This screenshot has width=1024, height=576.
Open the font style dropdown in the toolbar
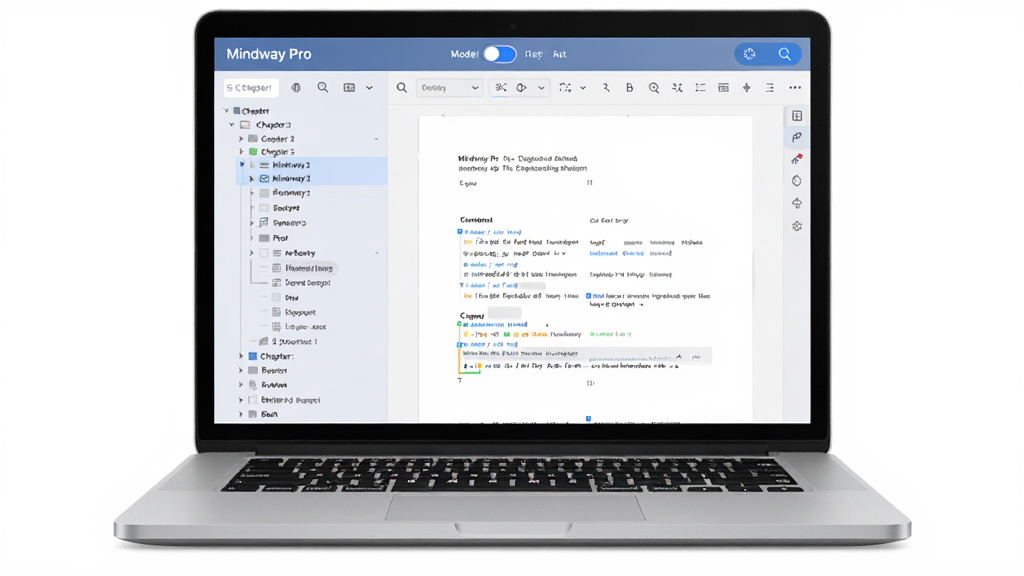(x=449, y=88)
